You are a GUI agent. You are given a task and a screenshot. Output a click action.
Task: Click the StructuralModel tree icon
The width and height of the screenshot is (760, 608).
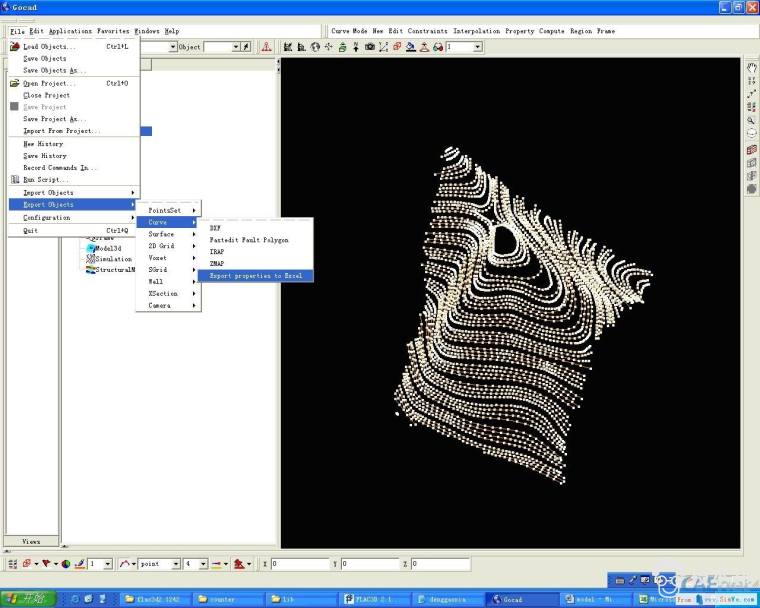(90, 270)
